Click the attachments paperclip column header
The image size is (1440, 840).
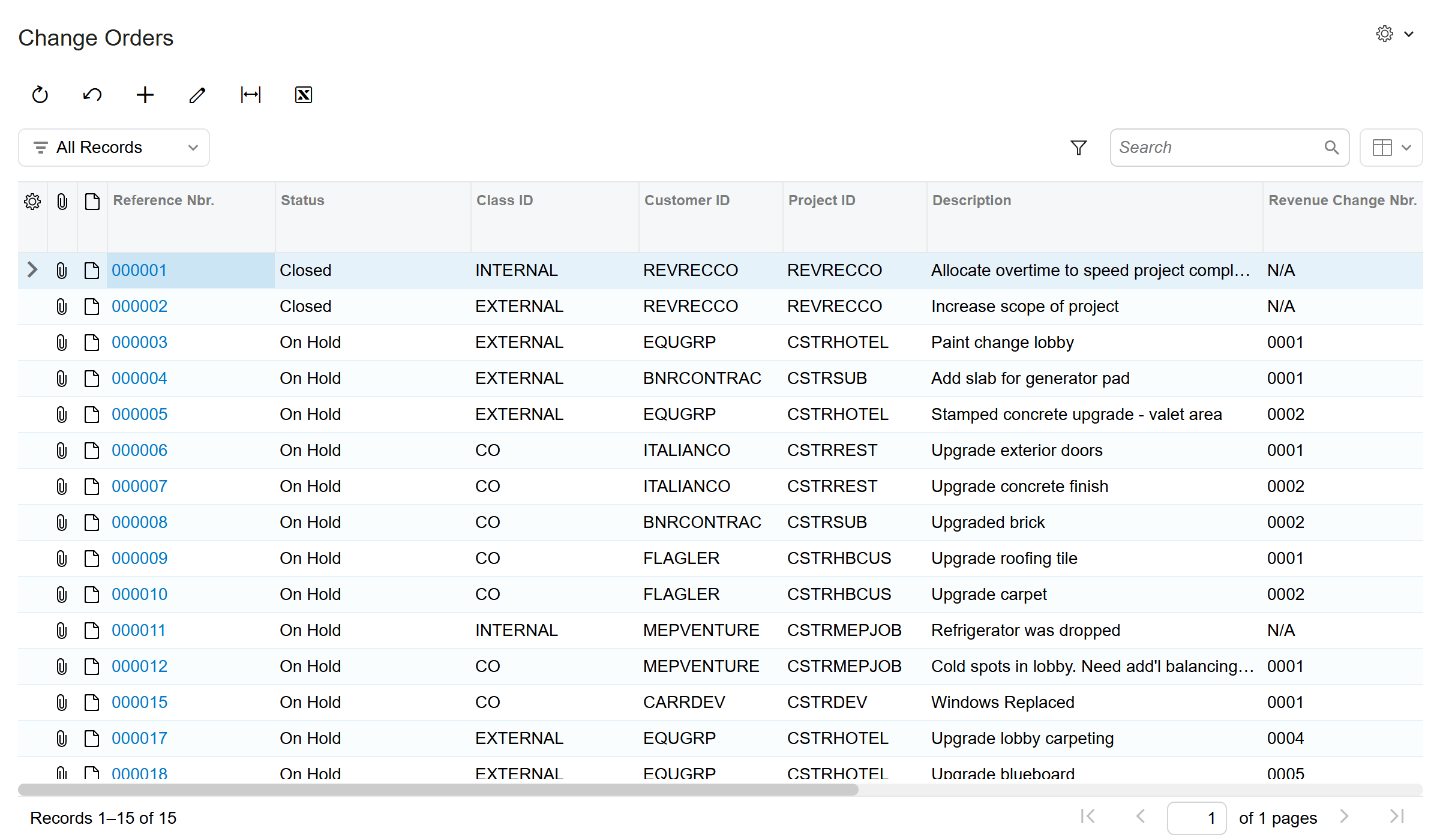62,202
